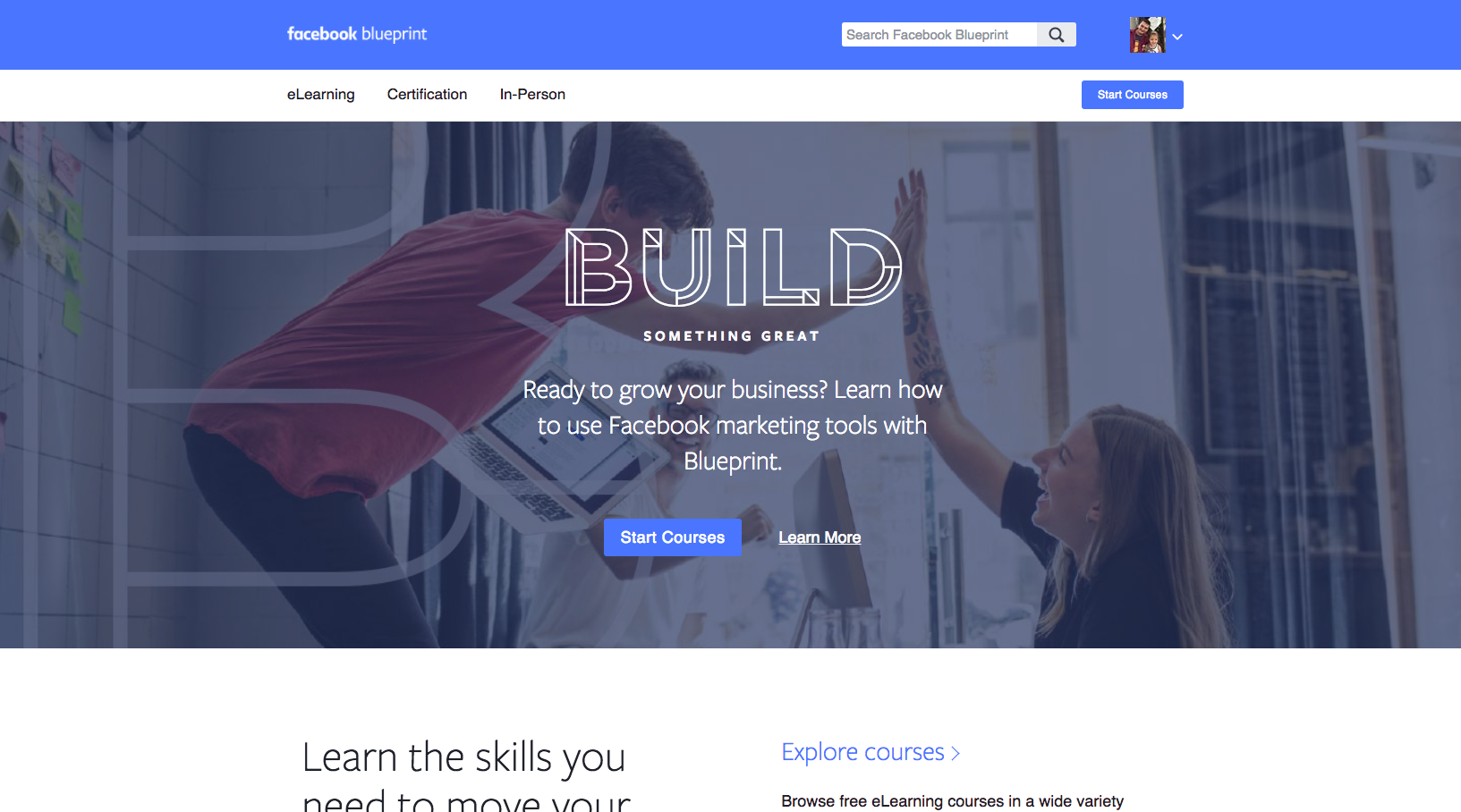Open the profile avatar picture

tap(1148, 35)
